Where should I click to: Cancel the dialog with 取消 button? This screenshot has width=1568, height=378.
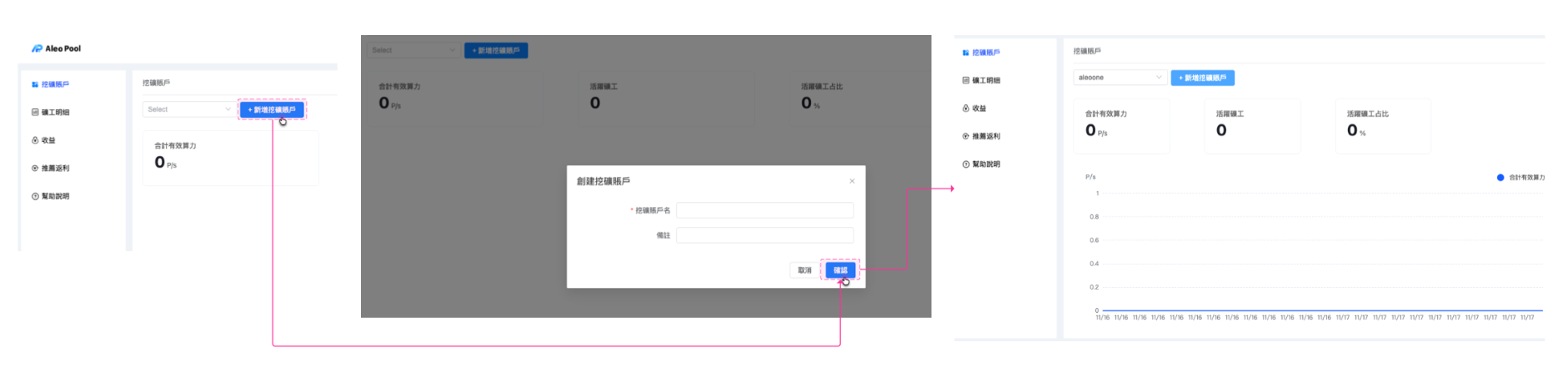tap(804, 270)
